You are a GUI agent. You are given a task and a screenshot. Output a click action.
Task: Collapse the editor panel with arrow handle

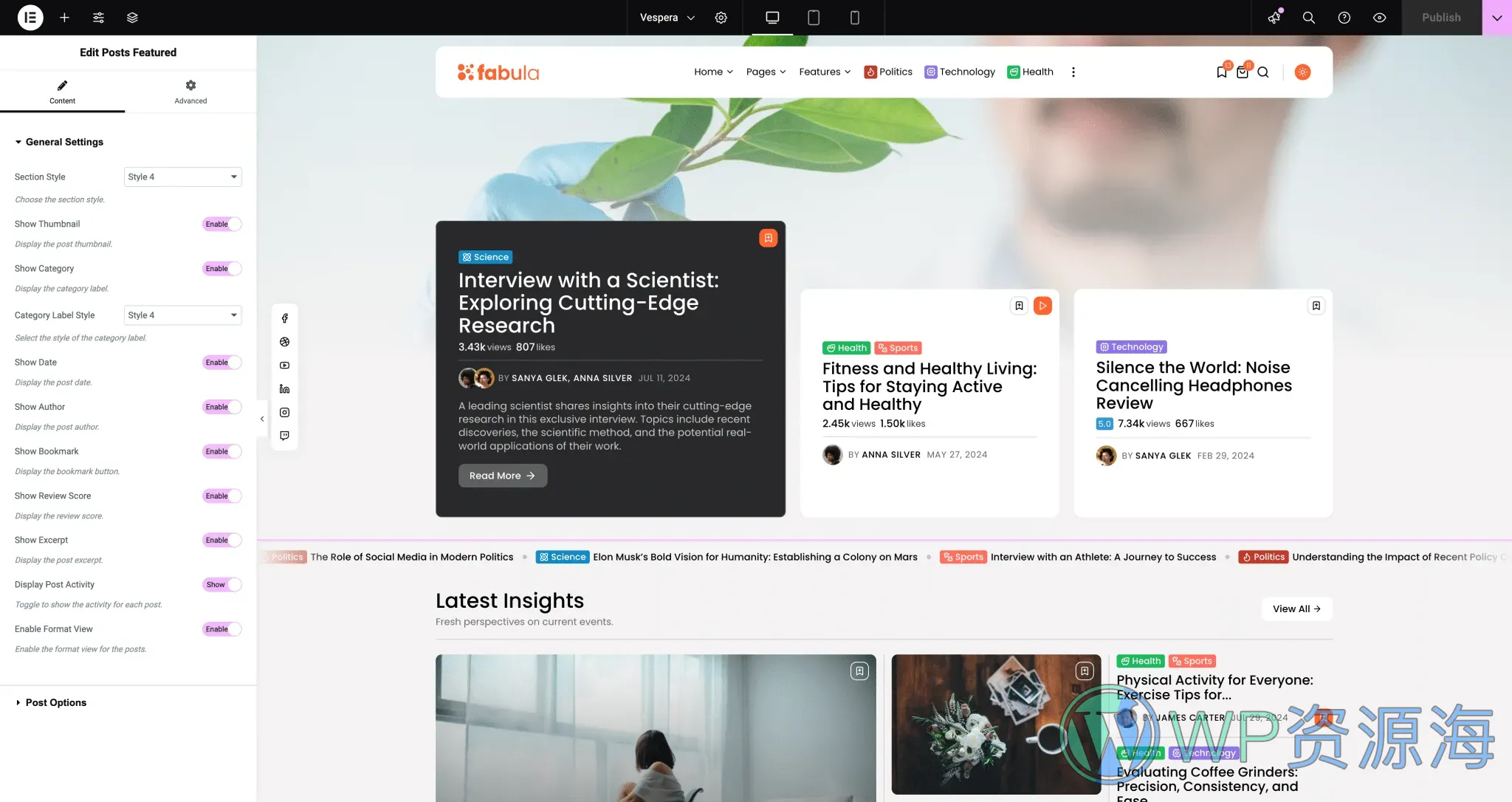click(262, 419)
